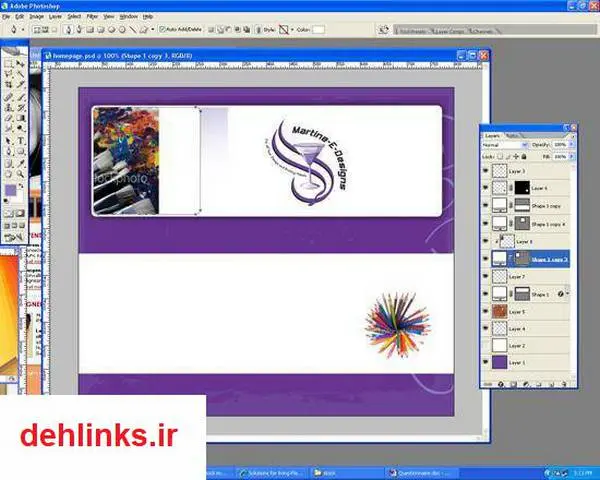600x480 pixels.
Task: Hide Layer 1 with eye icon
Action: (x=486, y=362)
